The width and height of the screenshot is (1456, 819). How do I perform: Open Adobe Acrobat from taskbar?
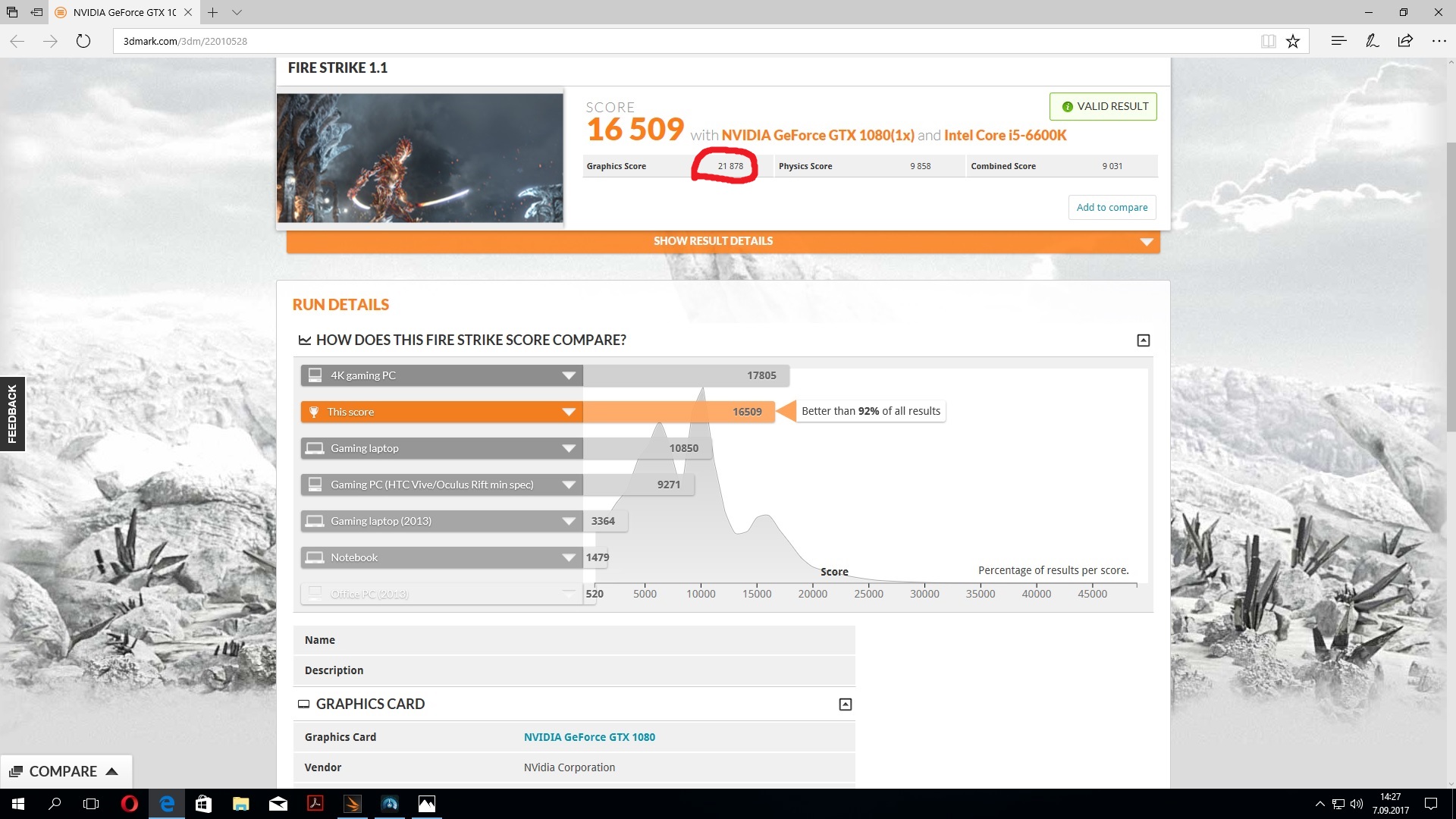(315, 804)
